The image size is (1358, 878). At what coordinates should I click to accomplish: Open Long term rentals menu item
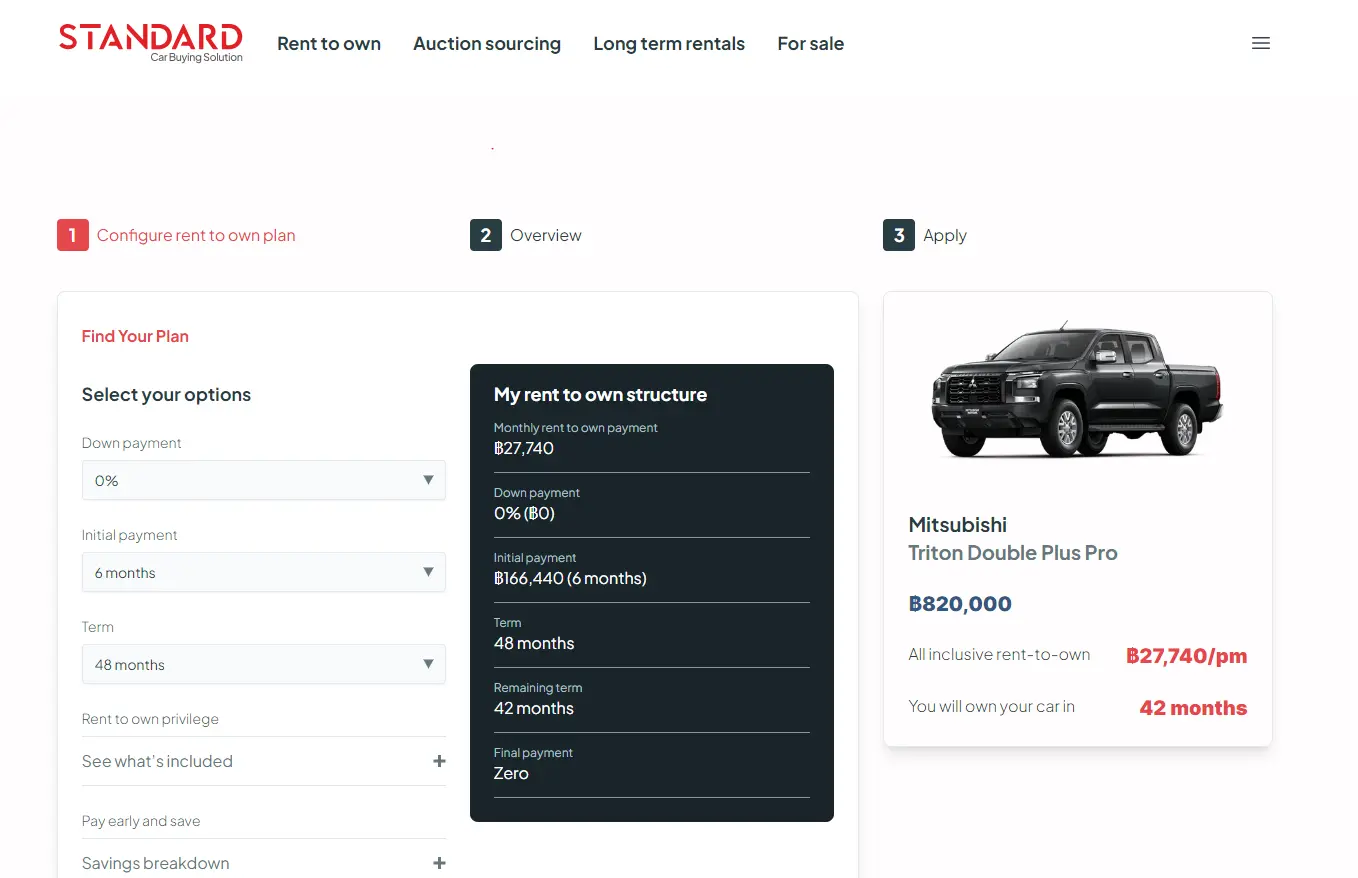coord(669,44)
